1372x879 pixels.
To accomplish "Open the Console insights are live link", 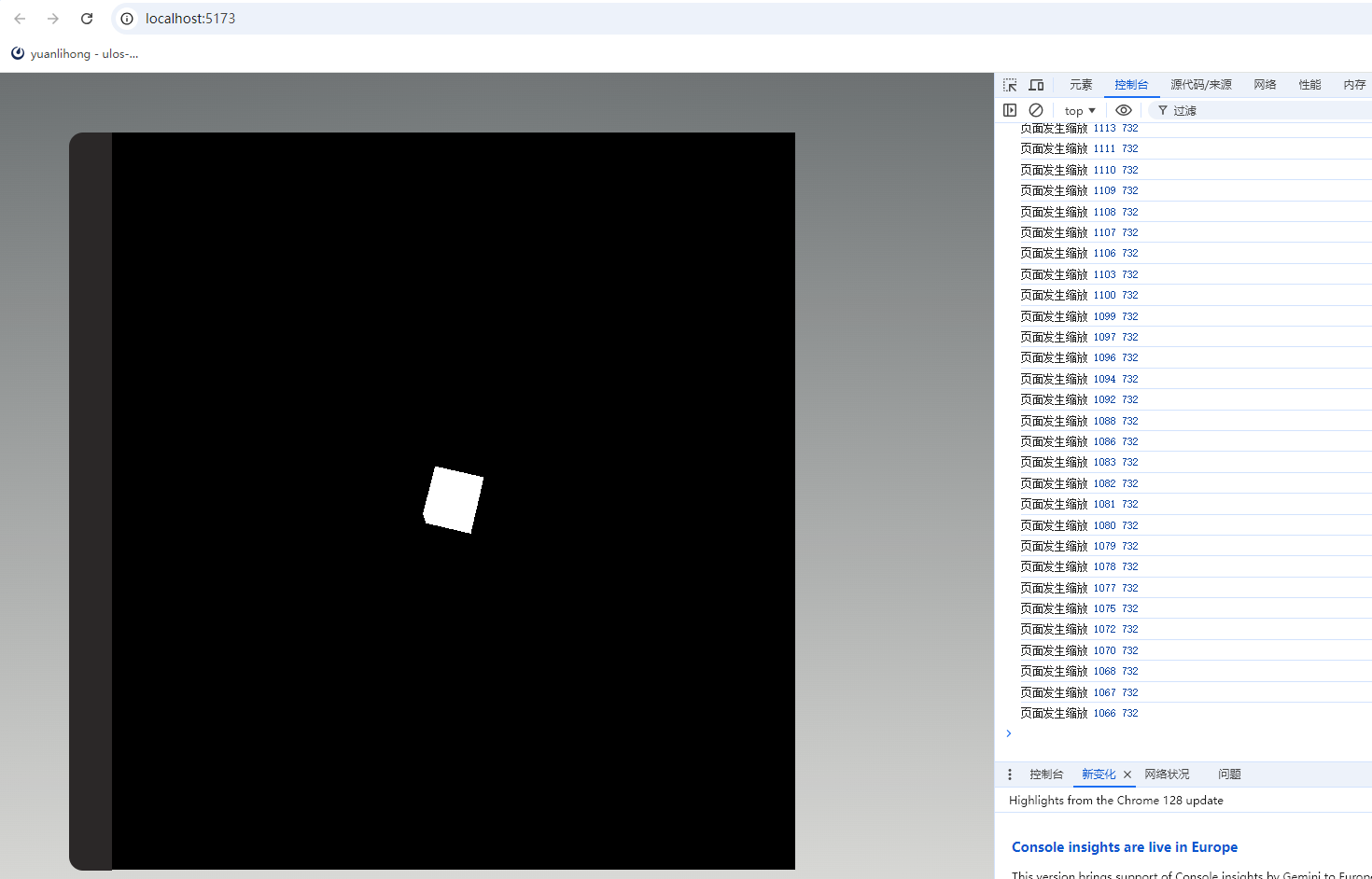I will (x=1124, y=847).
